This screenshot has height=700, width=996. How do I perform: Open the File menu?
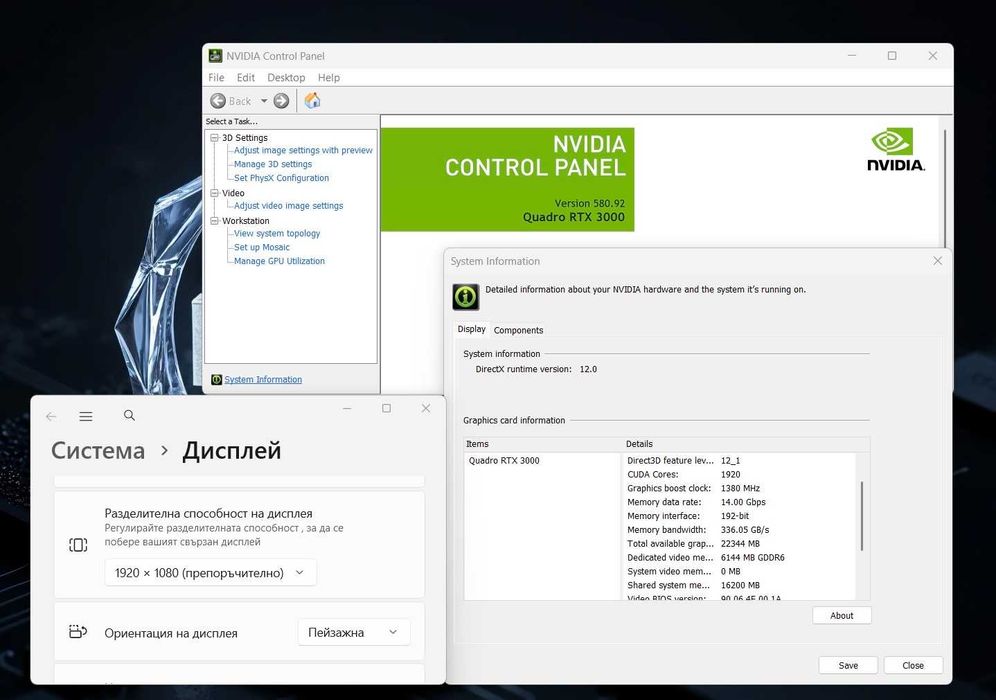[x=216, y=77]
